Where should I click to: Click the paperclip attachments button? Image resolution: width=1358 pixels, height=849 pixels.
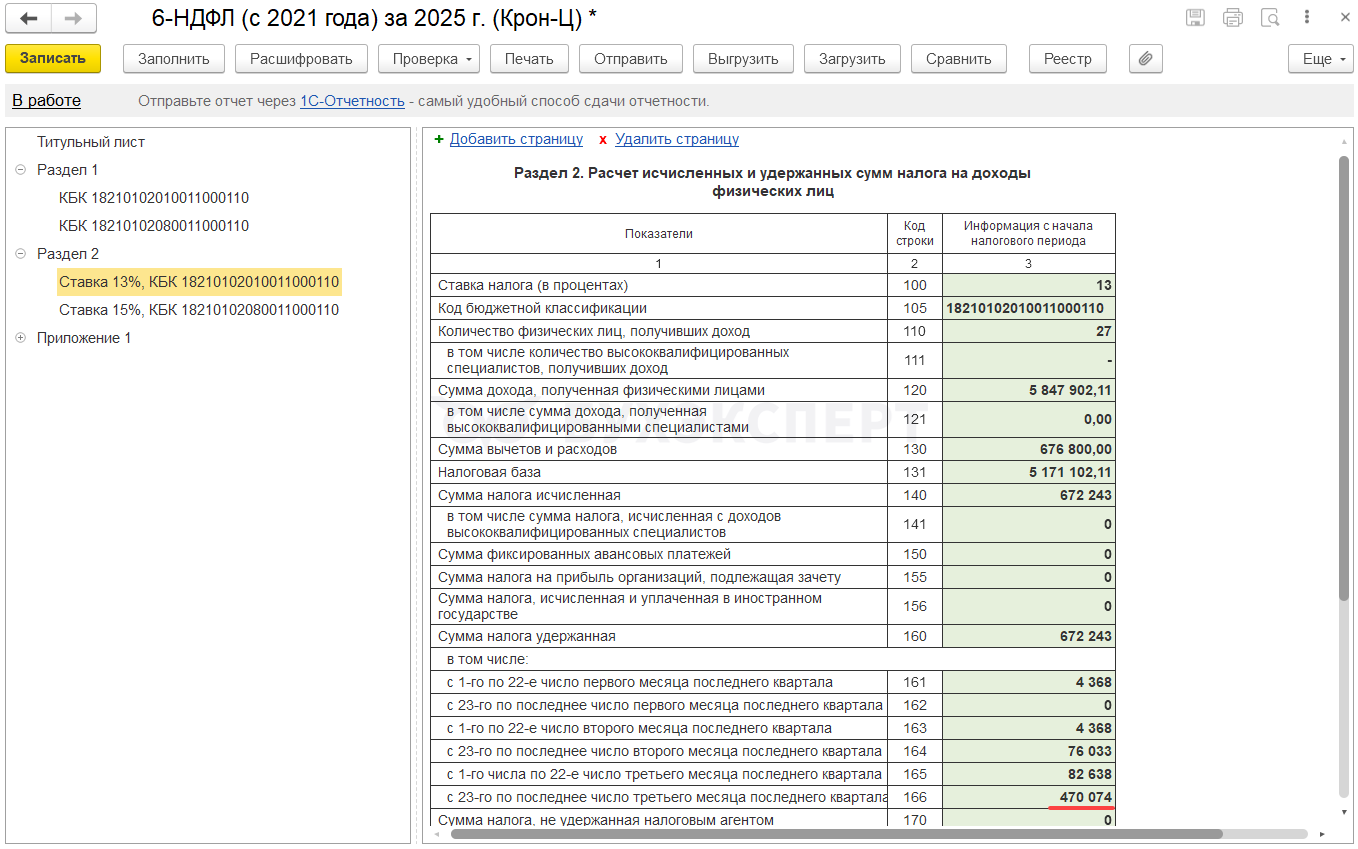[1145, 59]
